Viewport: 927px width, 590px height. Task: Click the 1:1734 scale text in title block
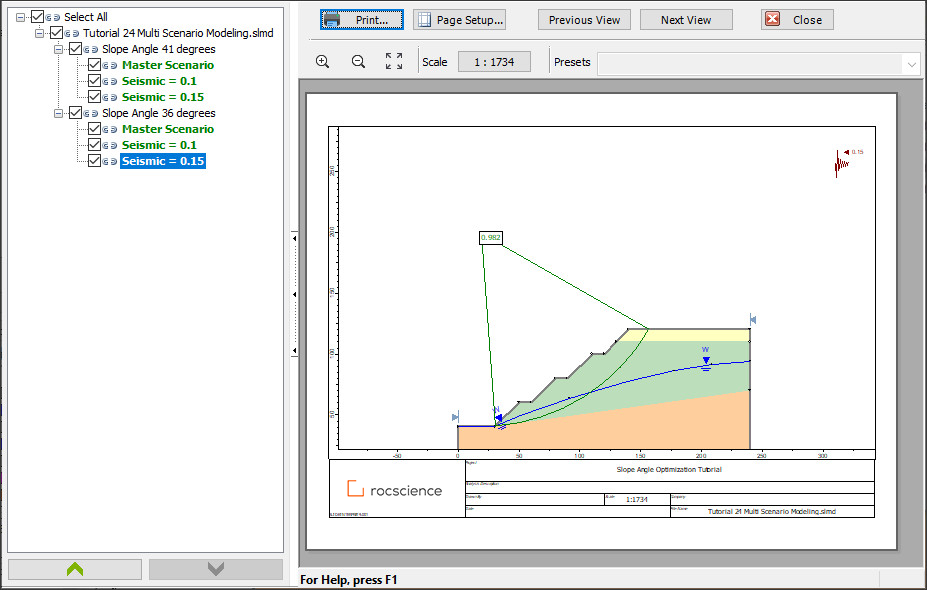tap(637, 500)
